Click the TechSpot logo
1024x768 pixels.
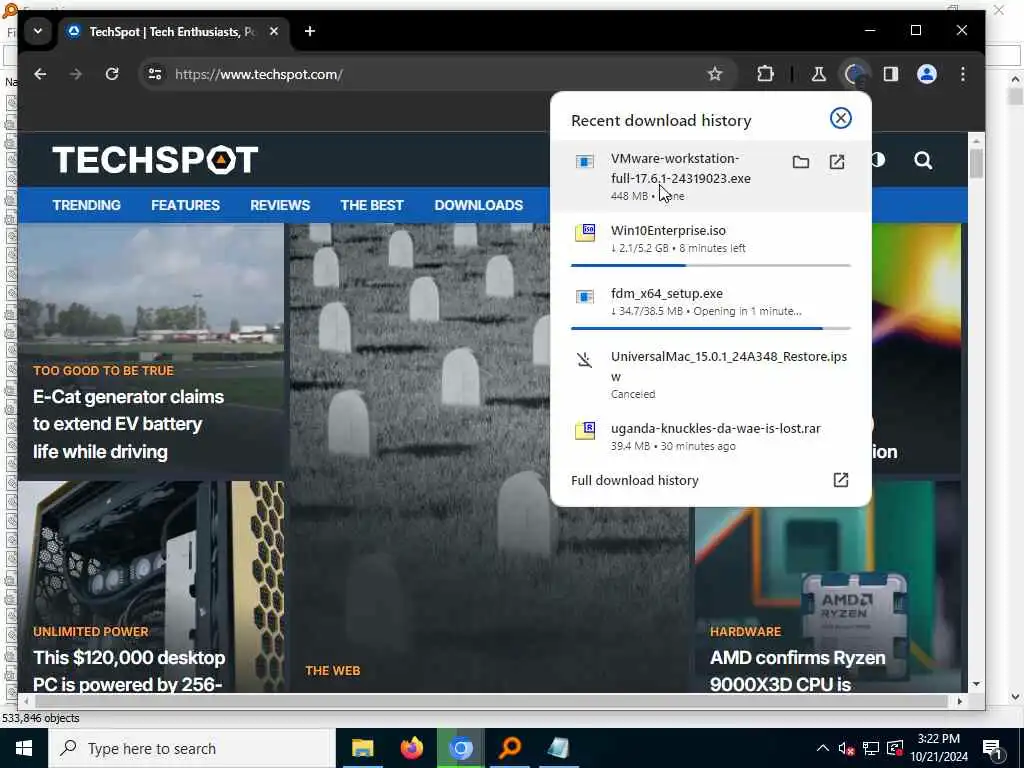click(x=155, y=160)
